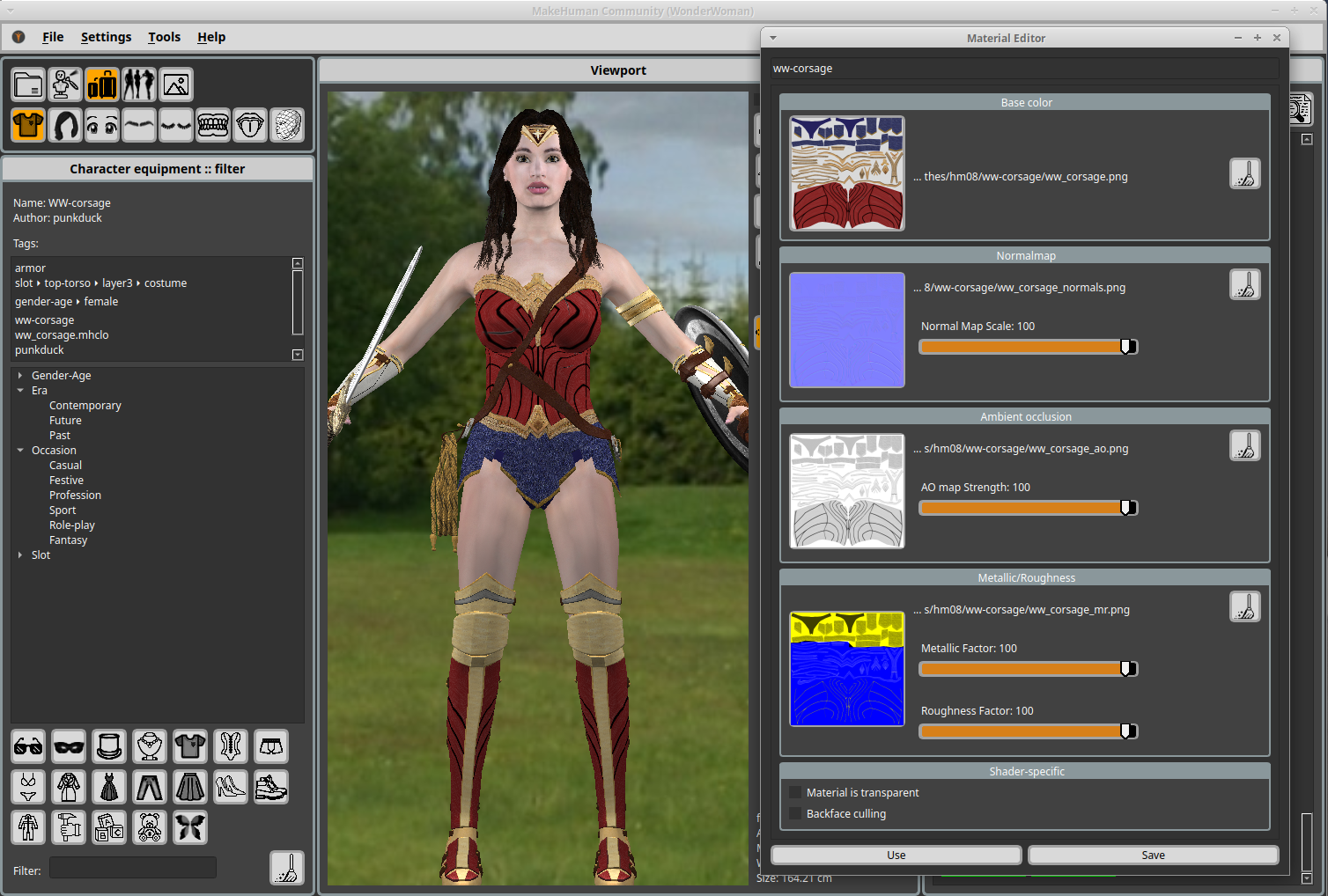The width and height of the screenshot is (1328, 896).
Task: Open the Tools menu
Action: point(164,37)
